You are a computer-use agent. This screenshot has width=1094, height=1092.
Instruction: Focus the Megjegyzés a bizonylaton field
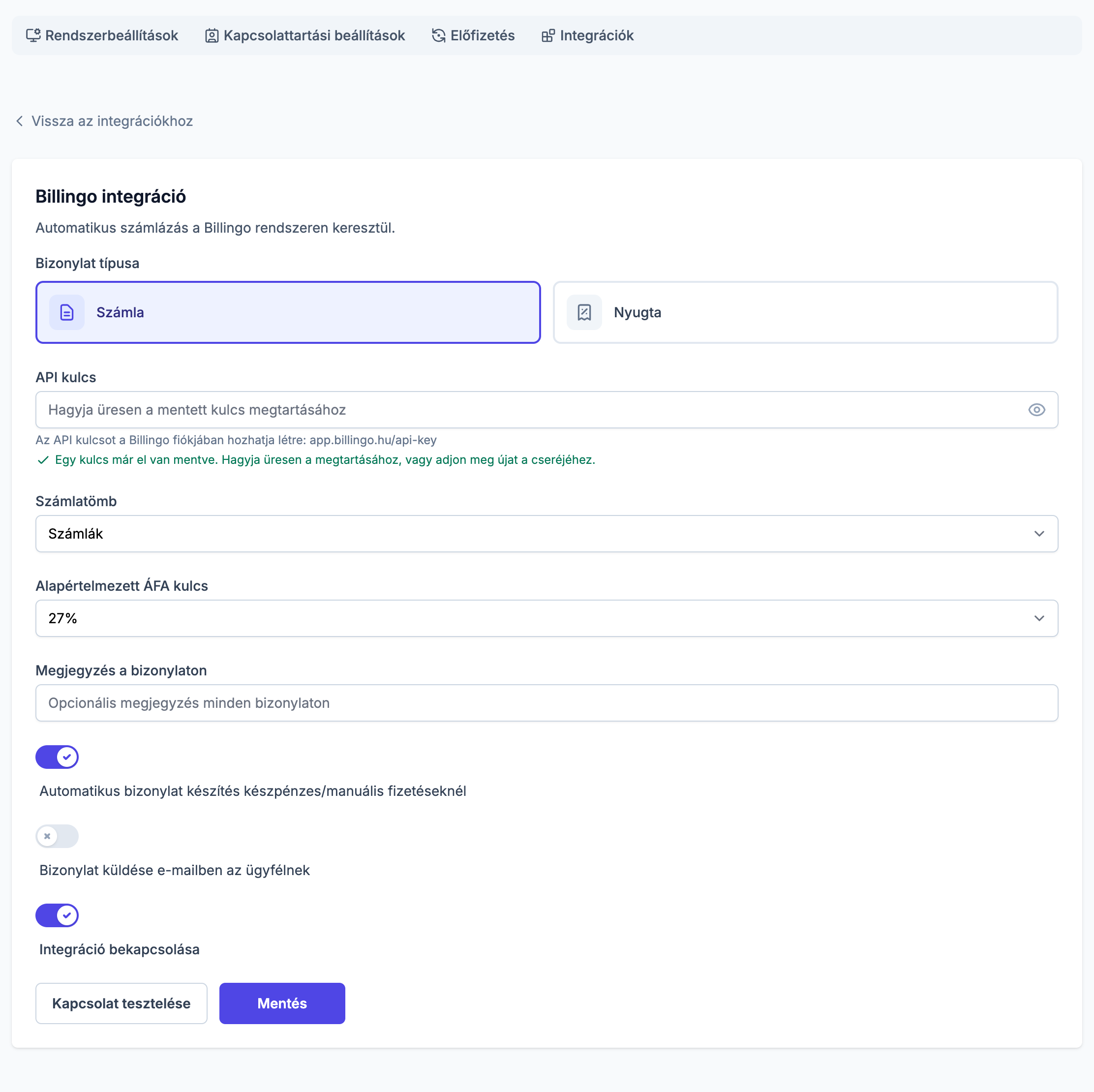click(x=547, y=703)
